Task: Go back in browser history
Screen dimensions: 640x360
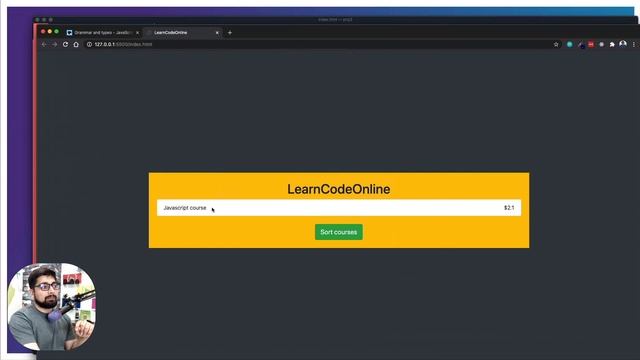Action: pos(44,44)
